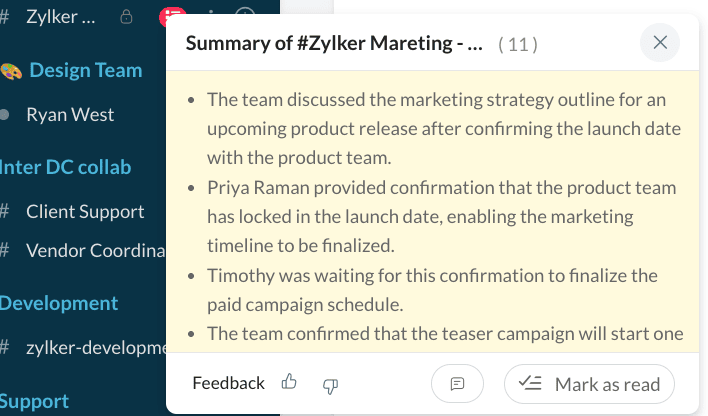Click the lock icon beside Zylker channel
This screenshot has height=416, width=708.
(x=126, y=17)
